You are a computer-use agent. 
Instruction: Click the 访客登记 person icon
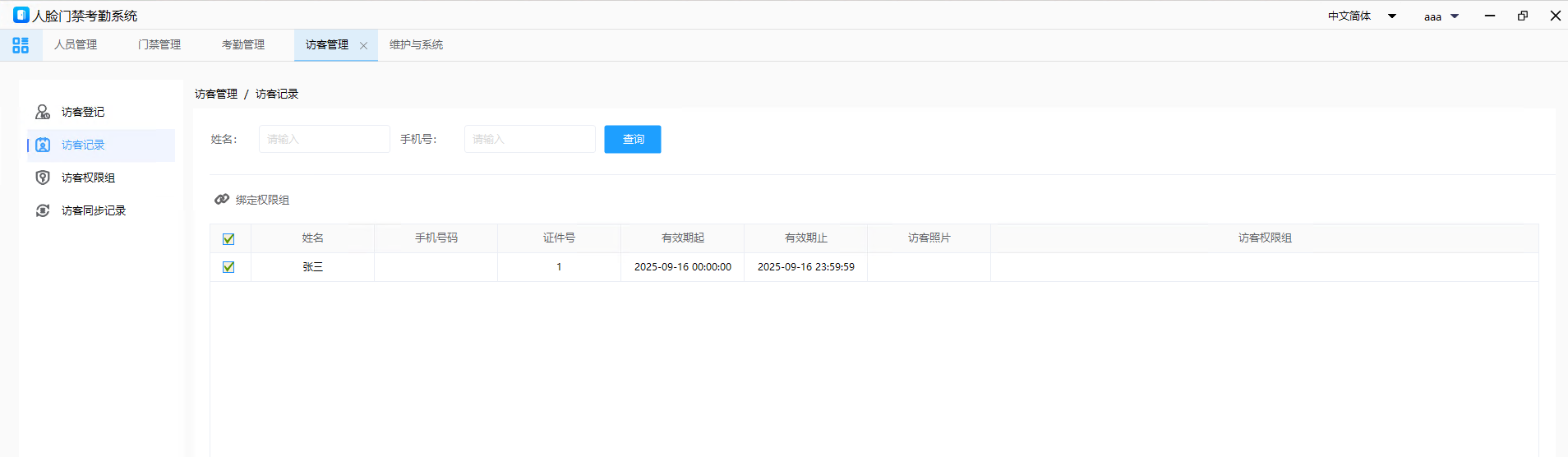[x=43, y=112]
